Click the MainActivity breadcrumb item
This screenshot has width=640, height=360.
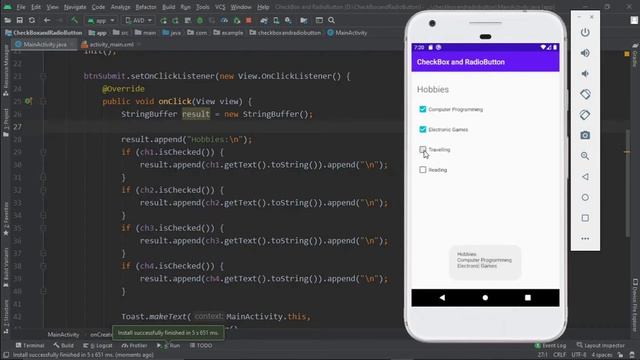347,33
